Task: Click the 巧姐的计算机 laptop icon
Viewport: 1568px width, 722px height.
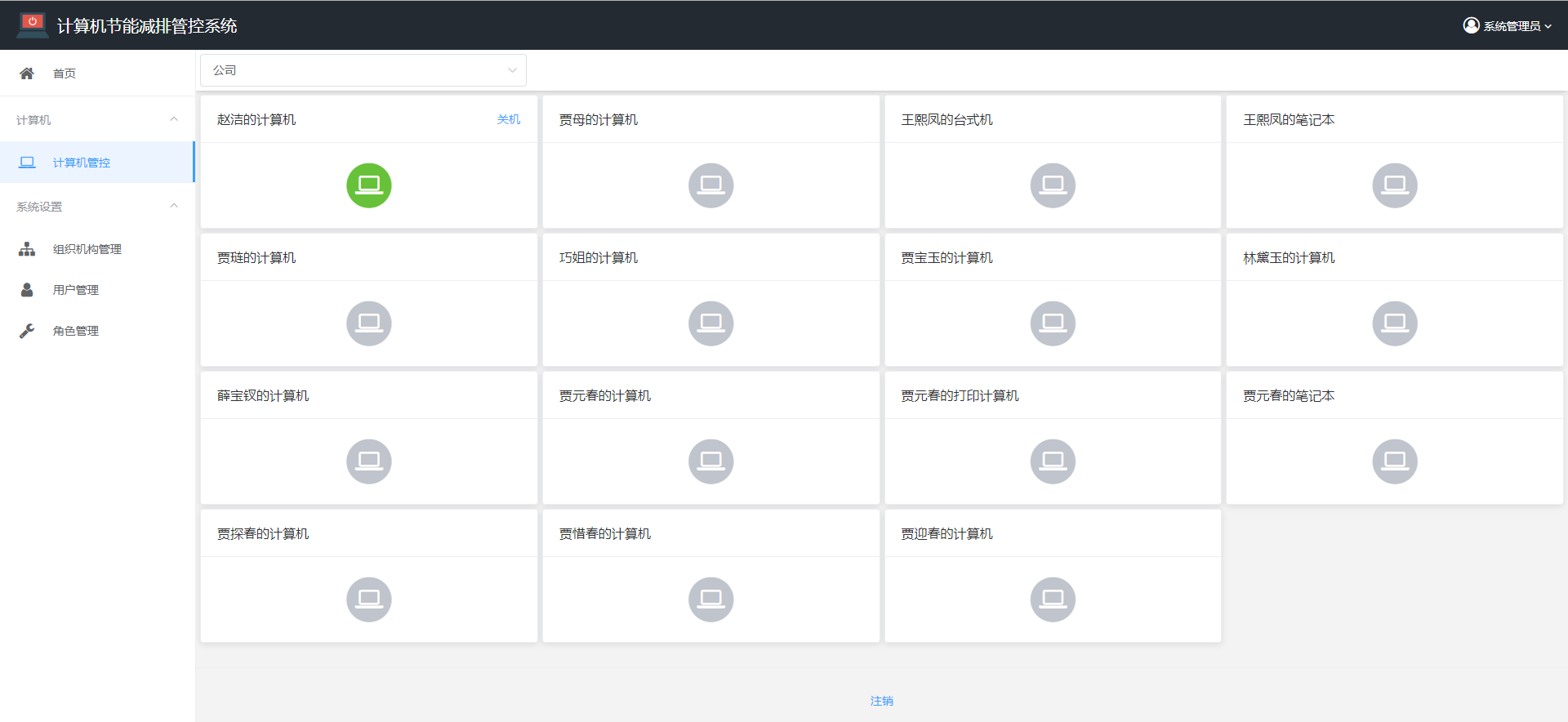Action: point(710,323)
